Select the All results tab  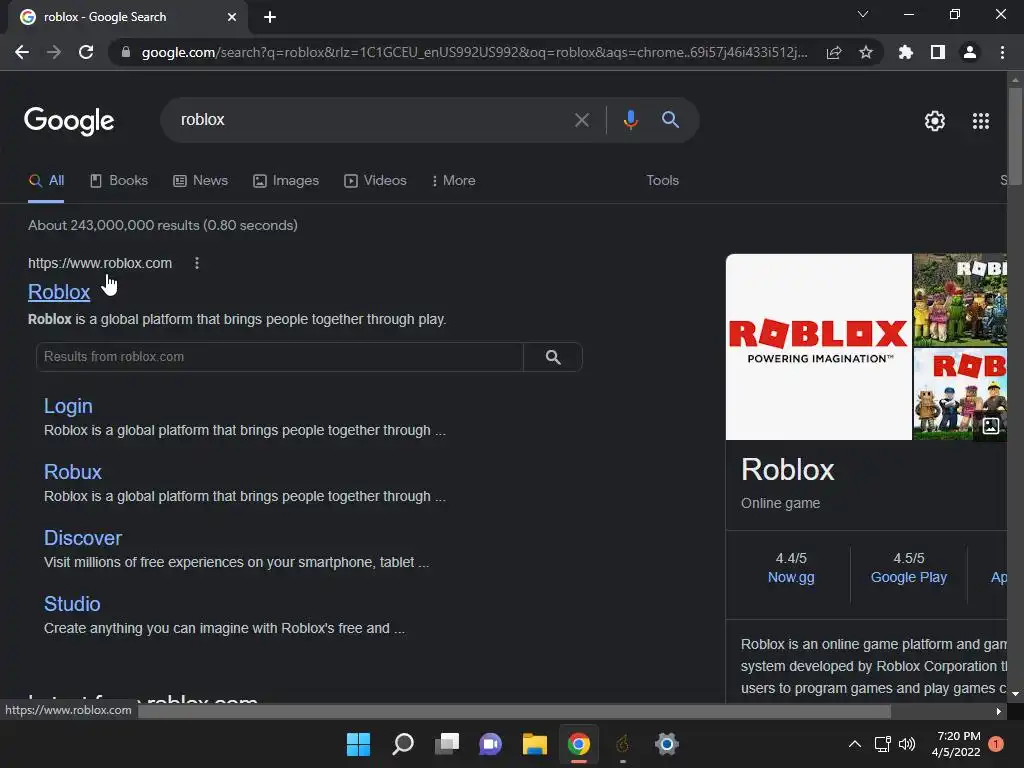(46, 181)
